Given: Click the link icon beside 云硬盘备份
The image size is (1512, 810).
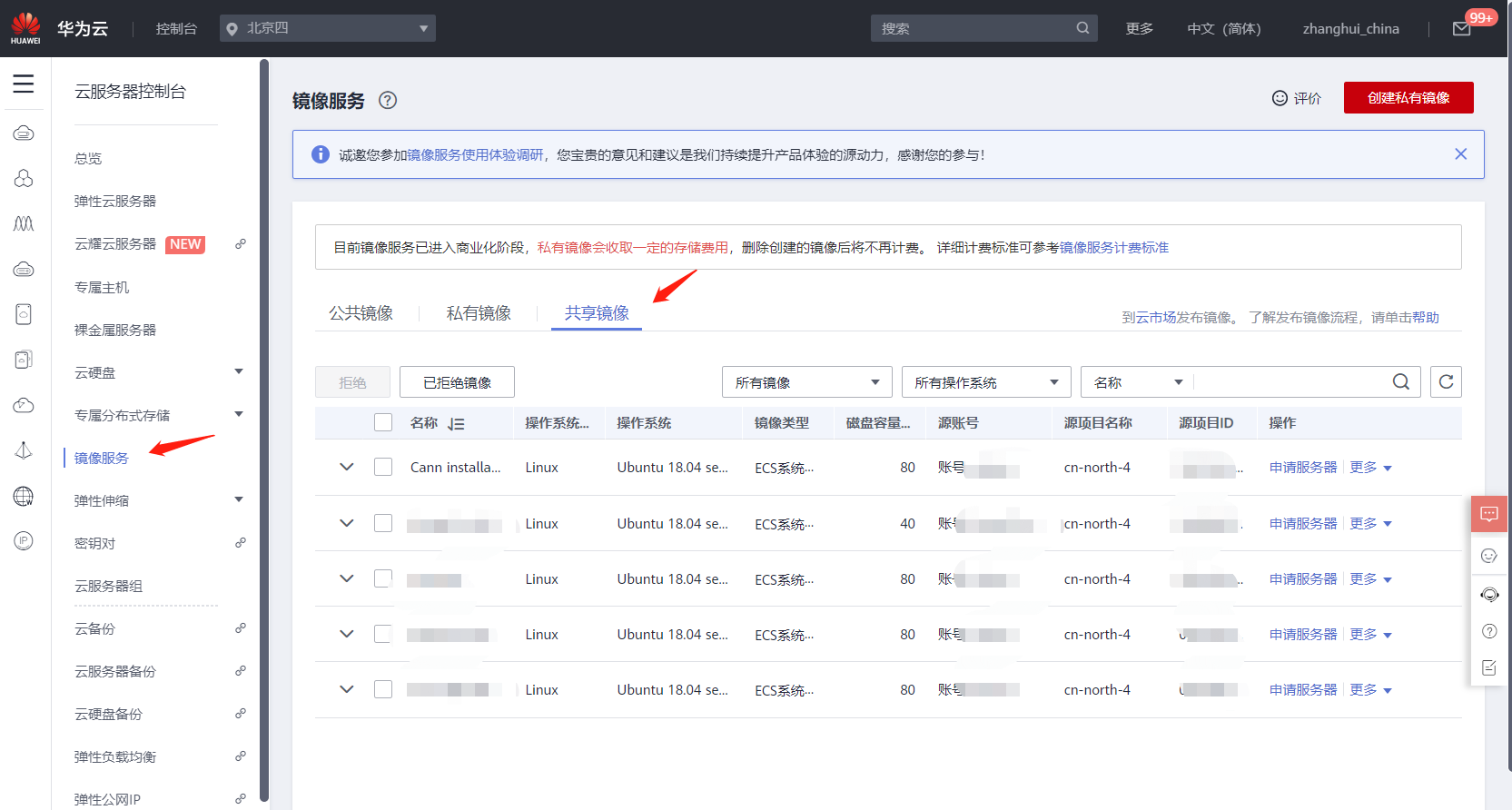Looking at the screenshot, I should (241, 714).
